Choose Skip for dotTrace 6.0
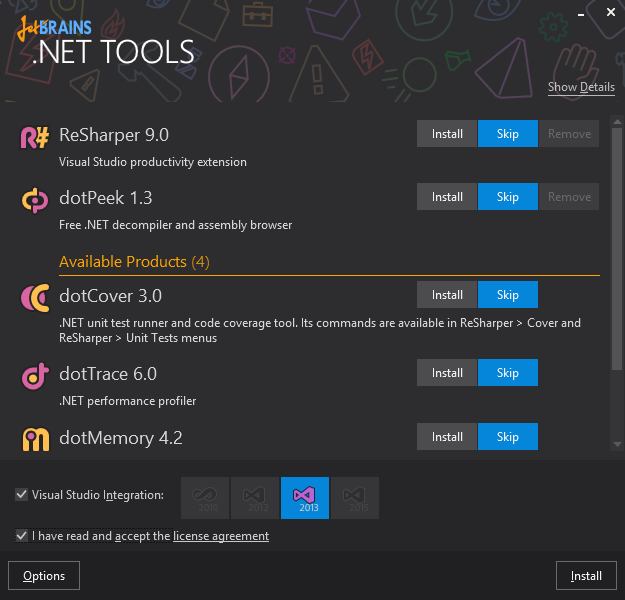This screenshot has height=600, width=625. click(508, 373)
